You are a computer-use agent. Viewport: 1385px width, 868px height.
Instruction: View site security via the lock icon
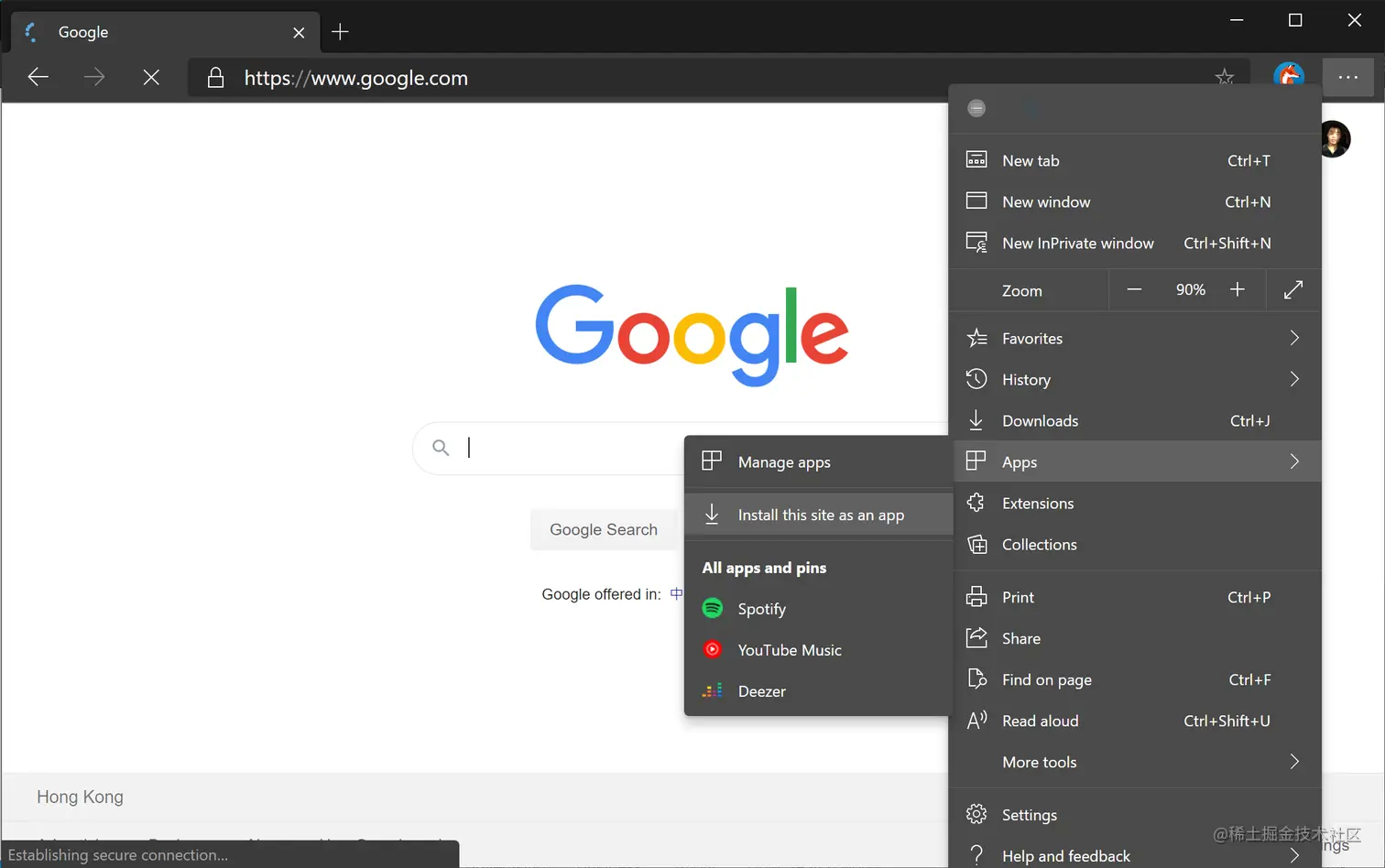coord(215,78)
